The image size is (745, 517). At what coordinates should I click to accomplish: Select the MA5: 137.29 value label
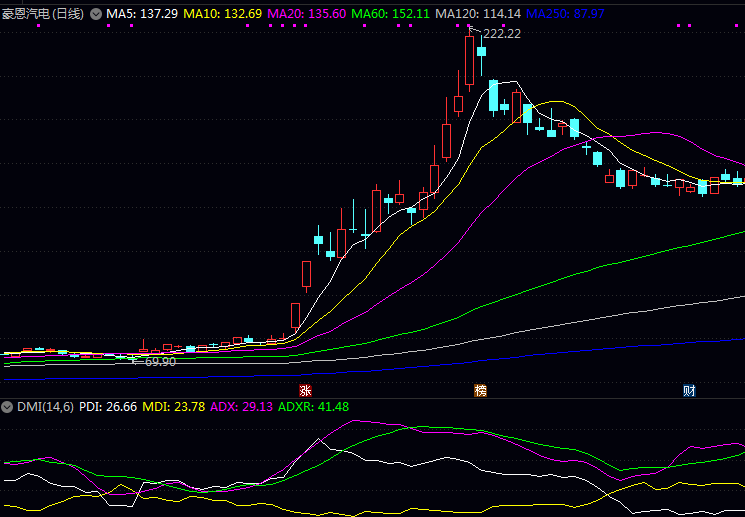click(x=142, y=14)
